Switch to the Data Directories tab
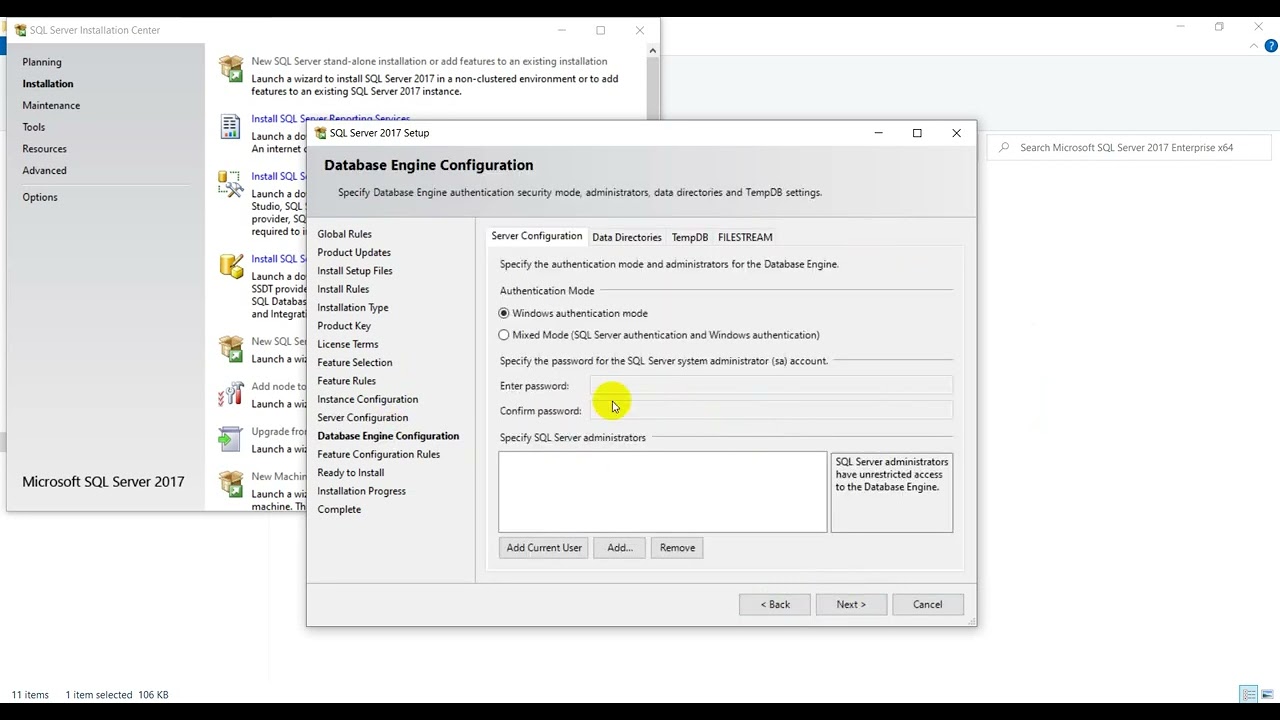Image resolution: width=1280 pixels, height=720 pixels. (626, 237)
